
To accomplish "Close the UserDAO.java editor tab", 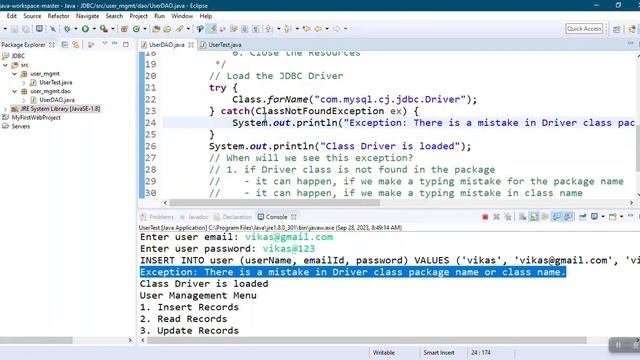I will point(191,45).
